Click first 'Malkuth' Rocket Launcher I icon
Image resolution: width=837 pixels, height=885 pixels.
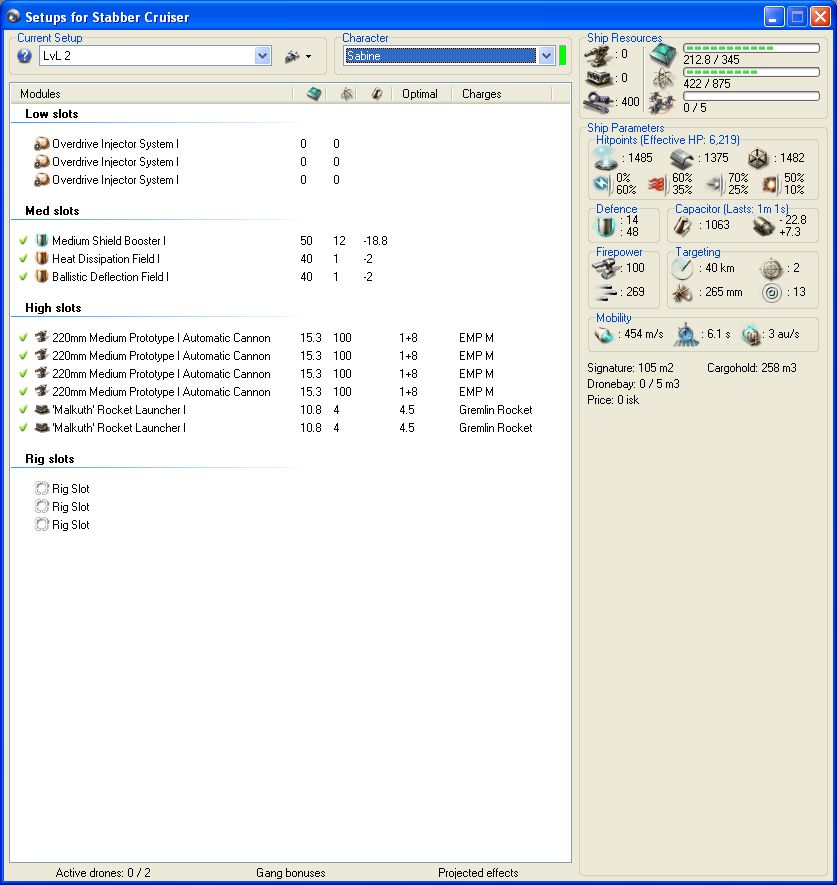coord(41,410)
